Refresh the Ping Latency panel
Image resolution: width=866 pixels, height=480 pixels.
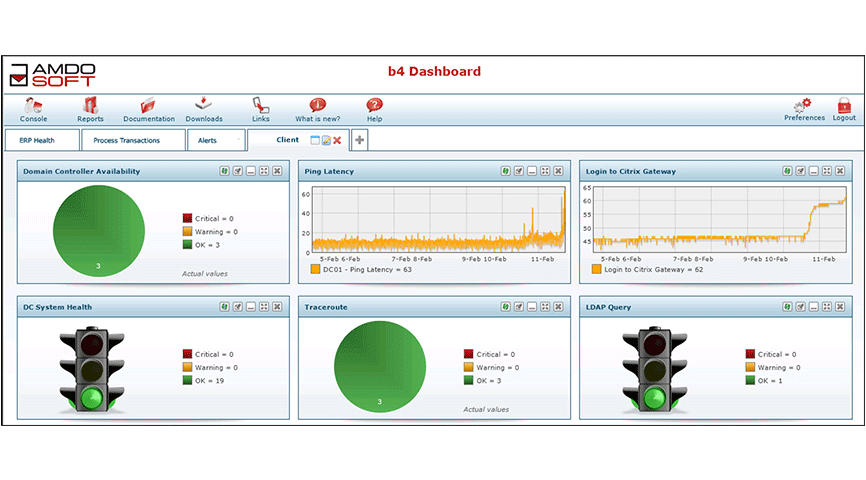(505, 171)
